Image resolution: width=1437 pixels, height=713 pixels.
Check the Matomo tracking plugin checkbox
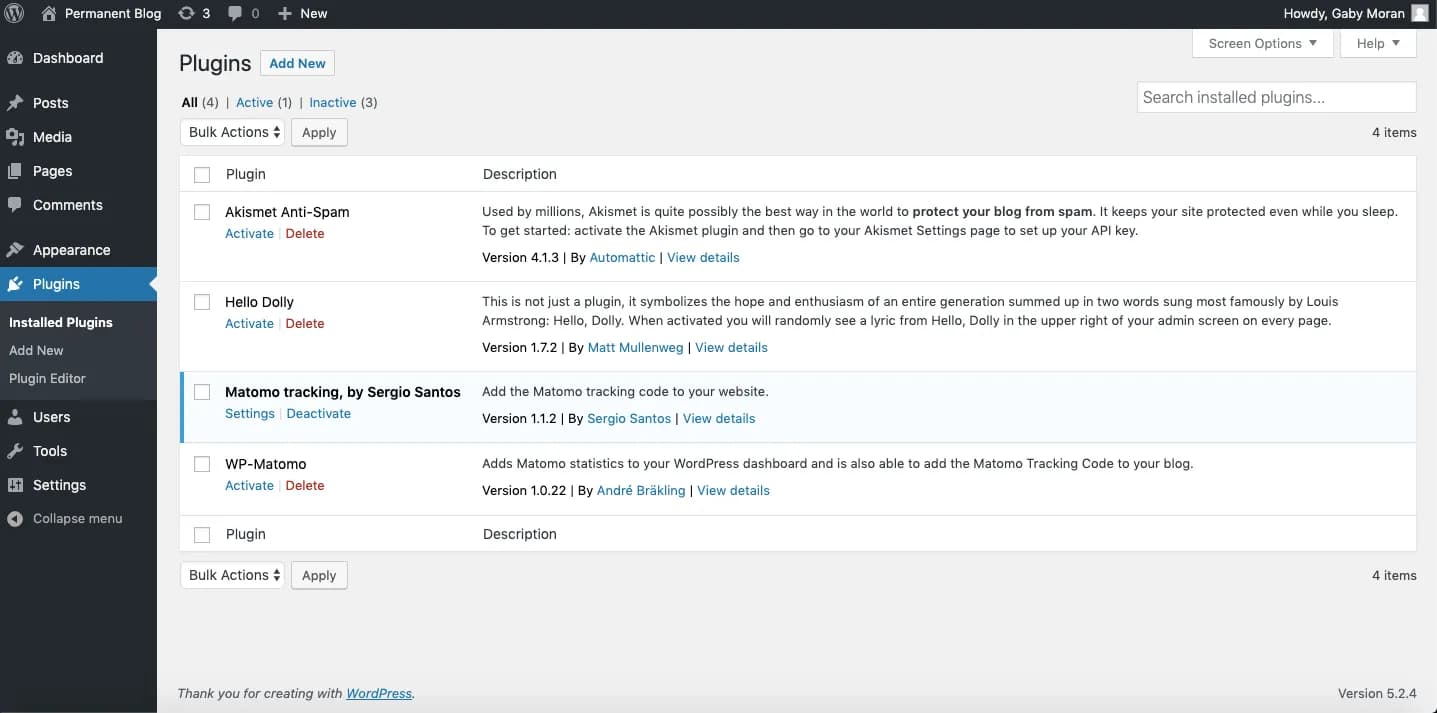tap(202, 392)
